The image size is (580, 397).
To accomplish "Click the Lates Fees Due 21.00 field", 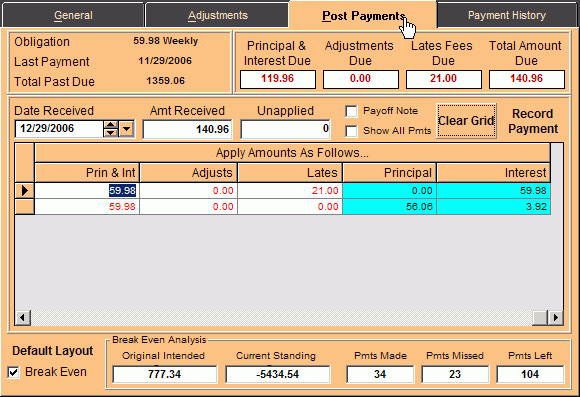I will coord(444,79).
